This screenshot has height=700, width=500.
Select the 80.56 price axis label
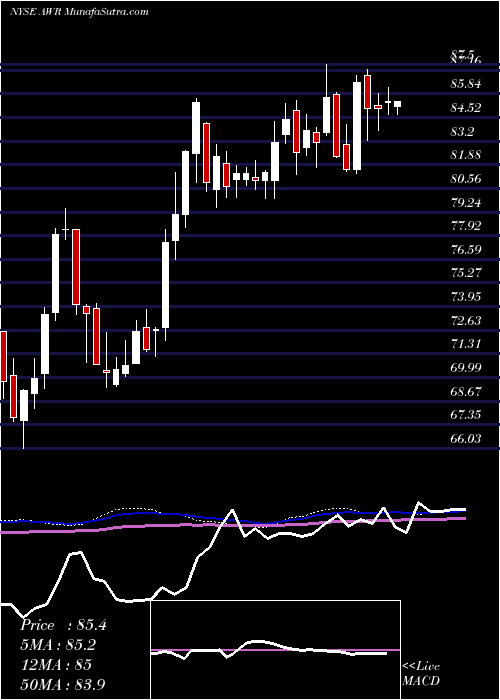coord(466,179)
